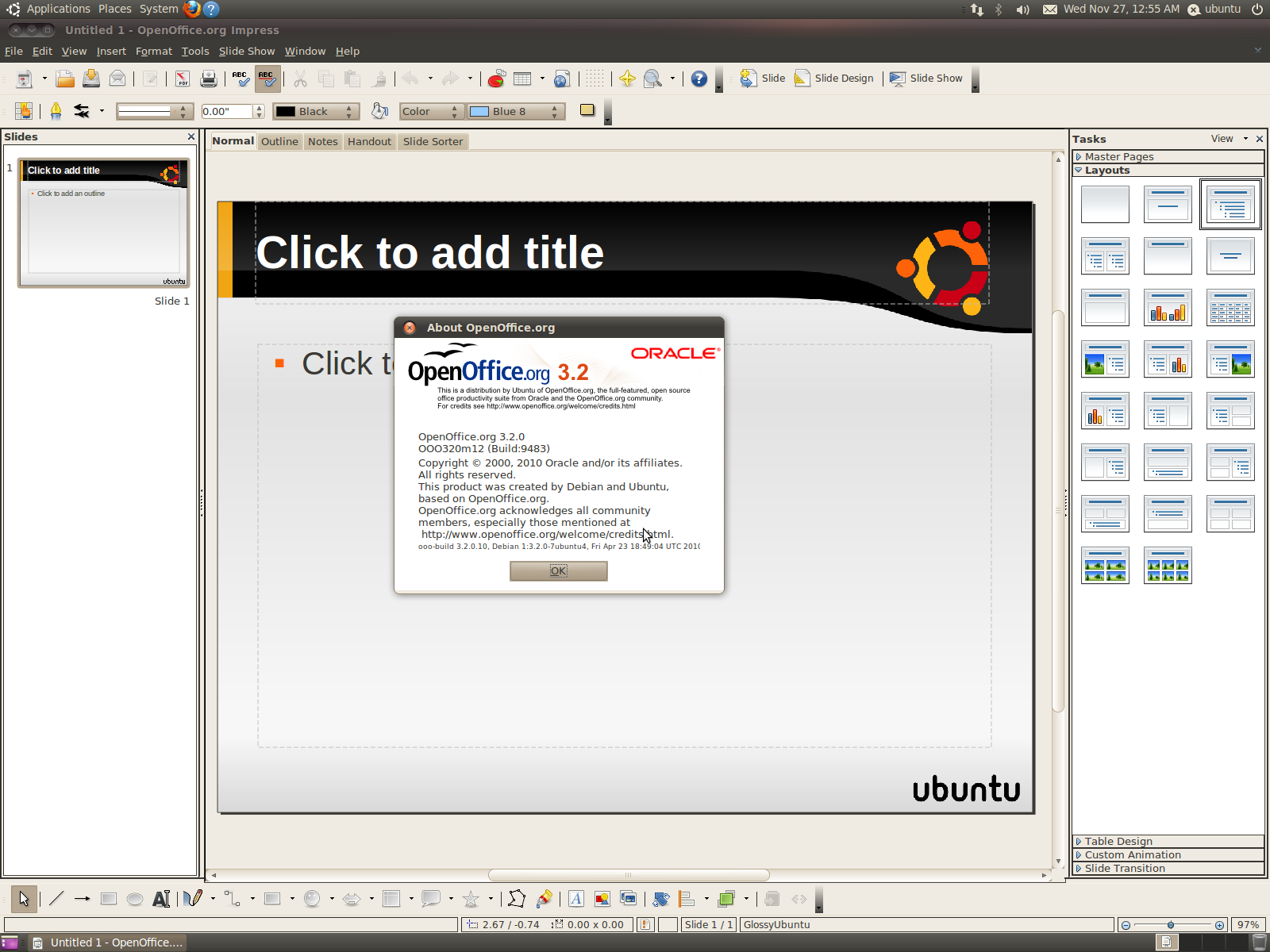Open a file with the Open toolbar icon
Viewport: 1270px width, 952px height.
(65, 79)
